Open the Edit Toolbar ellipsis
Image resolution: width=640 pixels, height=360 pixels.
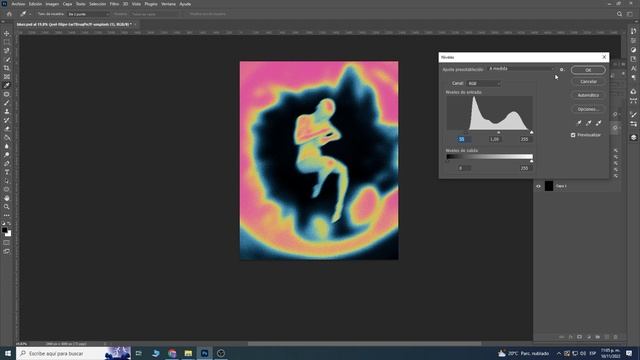(7, 215)
